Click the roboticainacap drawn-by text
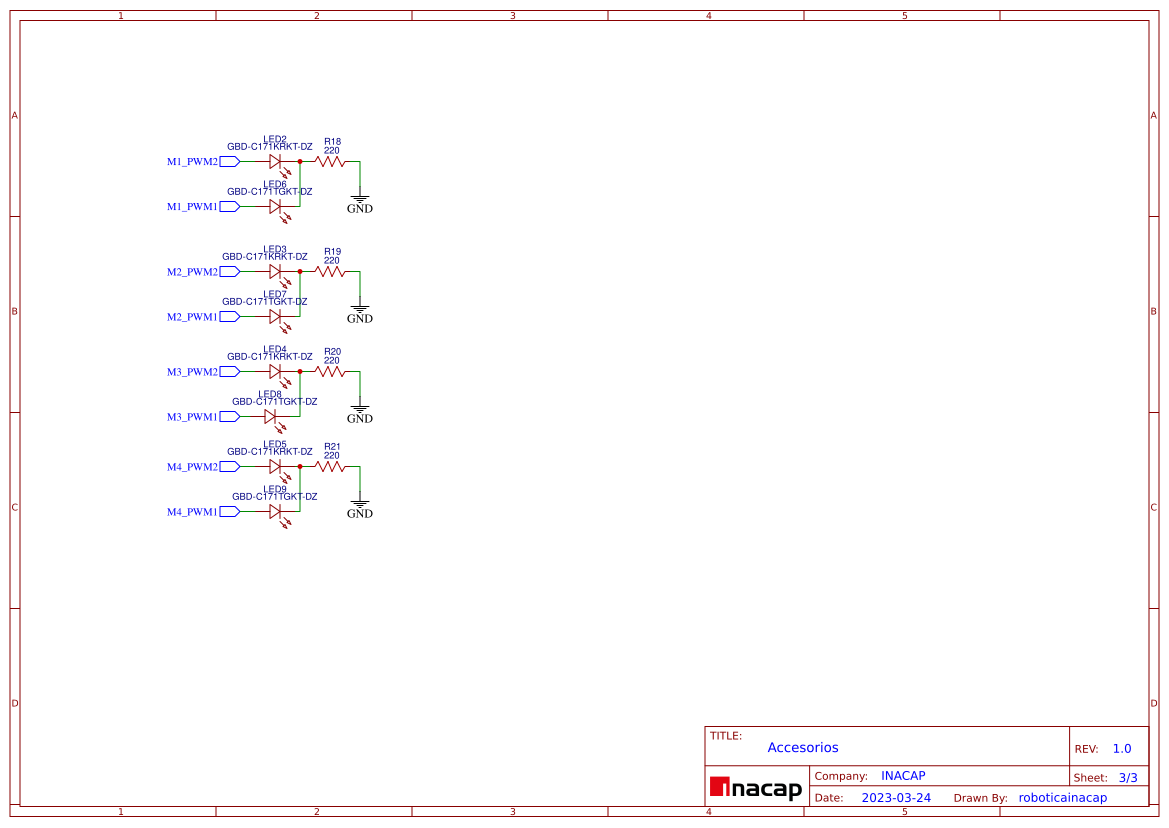The height and width of the screenshot is (828, 1169). point(1063,797)
